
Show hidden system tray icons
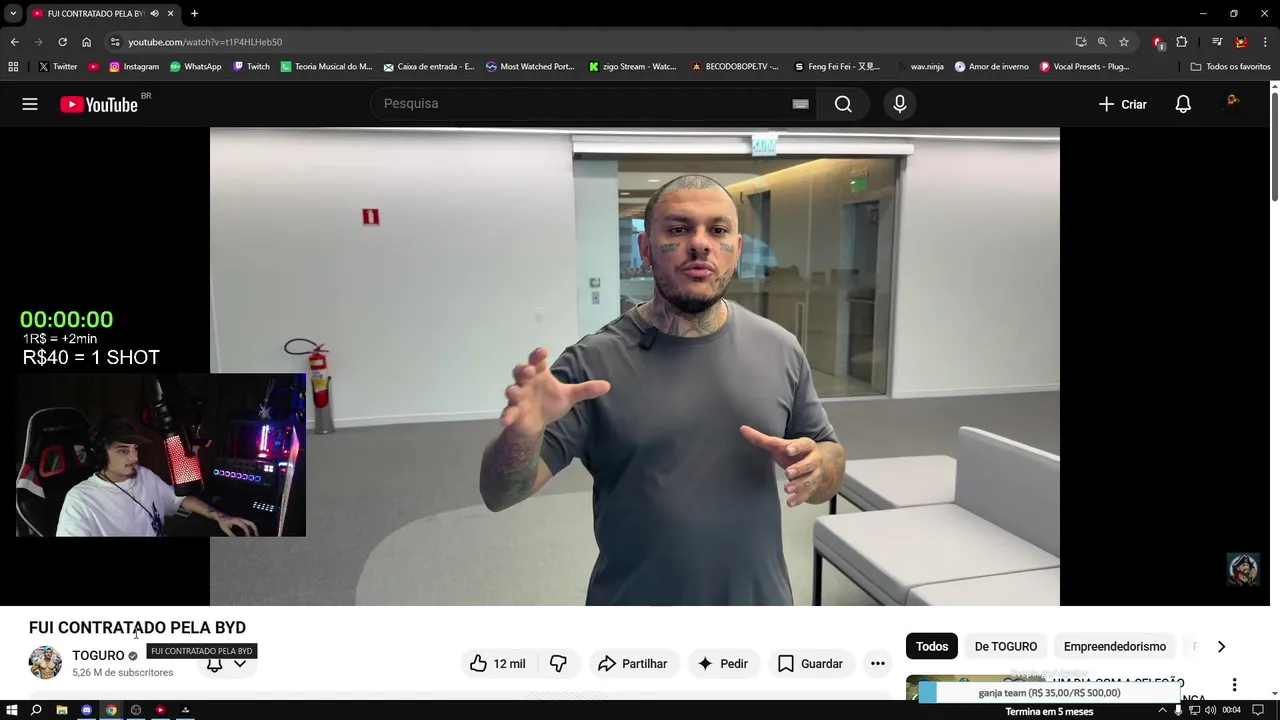pos(1162,710)
